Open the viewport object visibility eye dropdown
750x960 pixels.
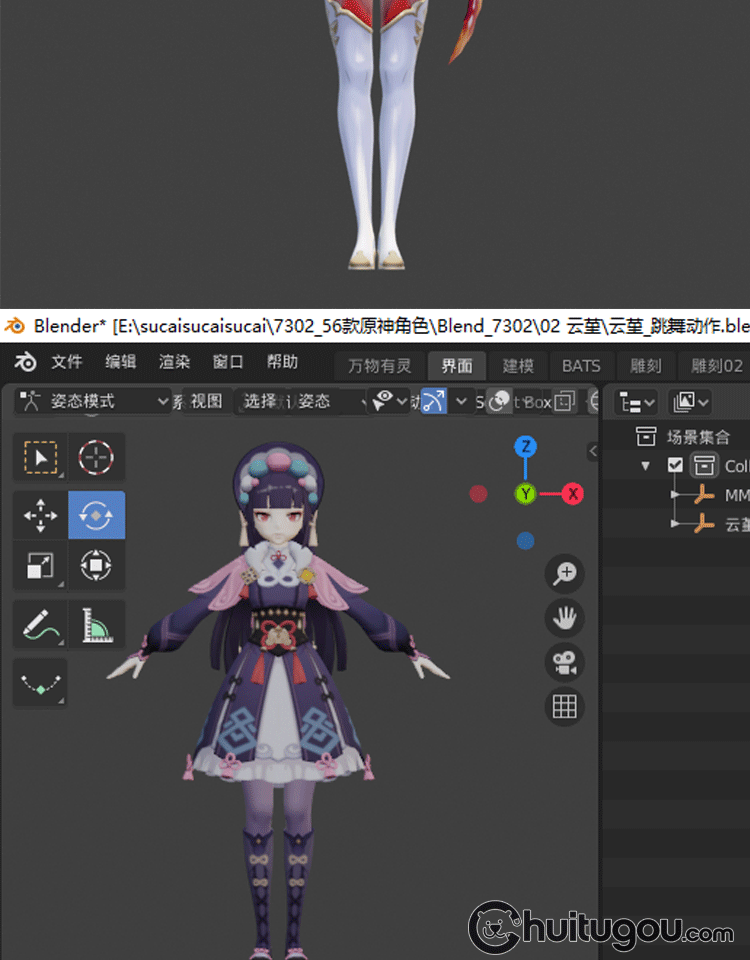390,402
